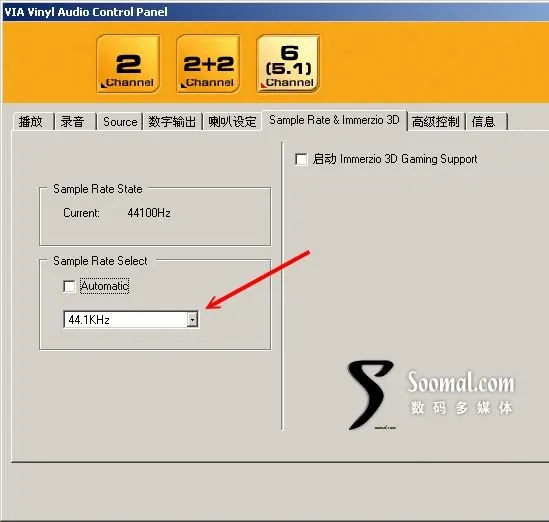The width and height of the screenshot is (549, 522).
Task: Enable Immerzio 3D Gaming Support checkbox
Action: pyautogui.click(x=301, y=159)
